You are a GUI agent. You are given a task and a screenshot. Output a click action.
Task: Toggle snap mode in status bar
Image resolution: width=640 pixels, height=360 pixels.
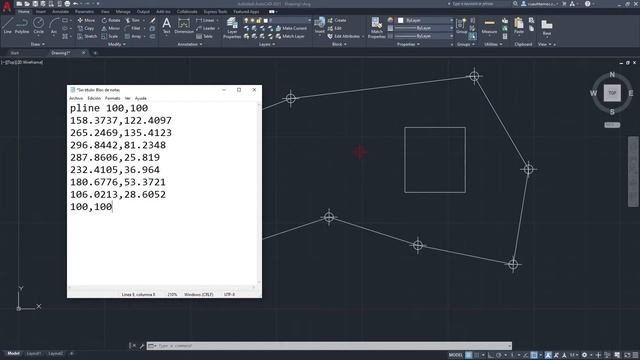[477, 355]
